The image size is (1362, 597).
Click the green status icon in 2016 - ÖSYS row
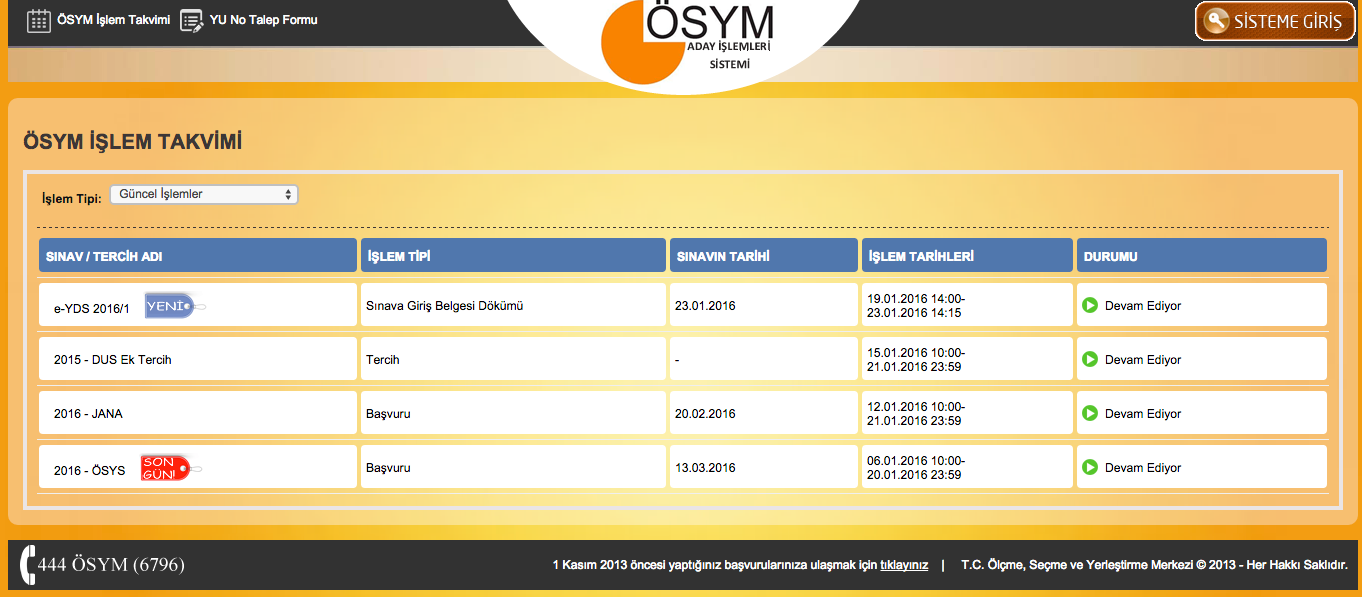(x=1090, y=467)
